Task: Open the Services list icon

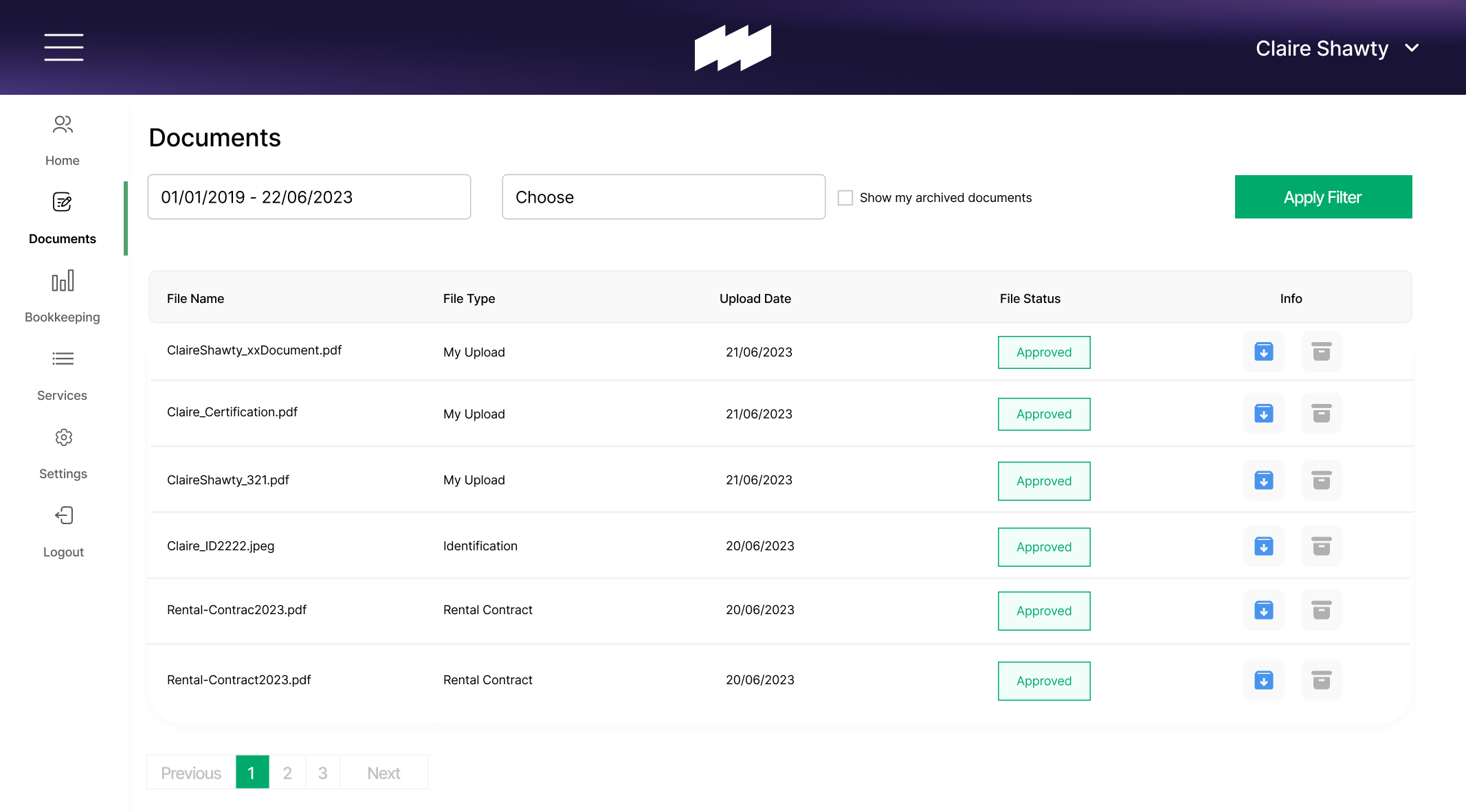Action: (63, 359)
